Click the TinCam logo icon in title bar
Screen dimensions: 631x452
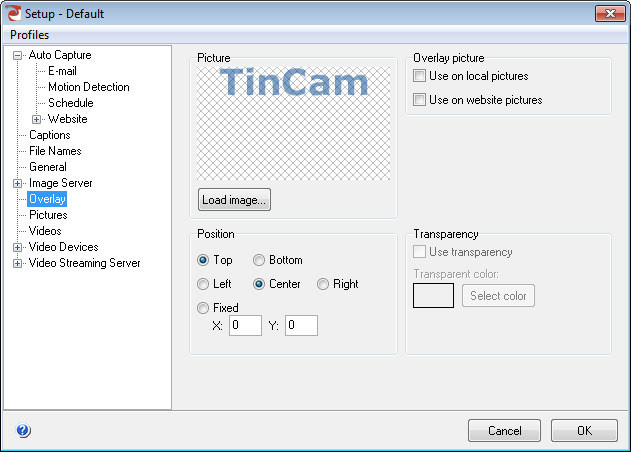tap(13, 13)
